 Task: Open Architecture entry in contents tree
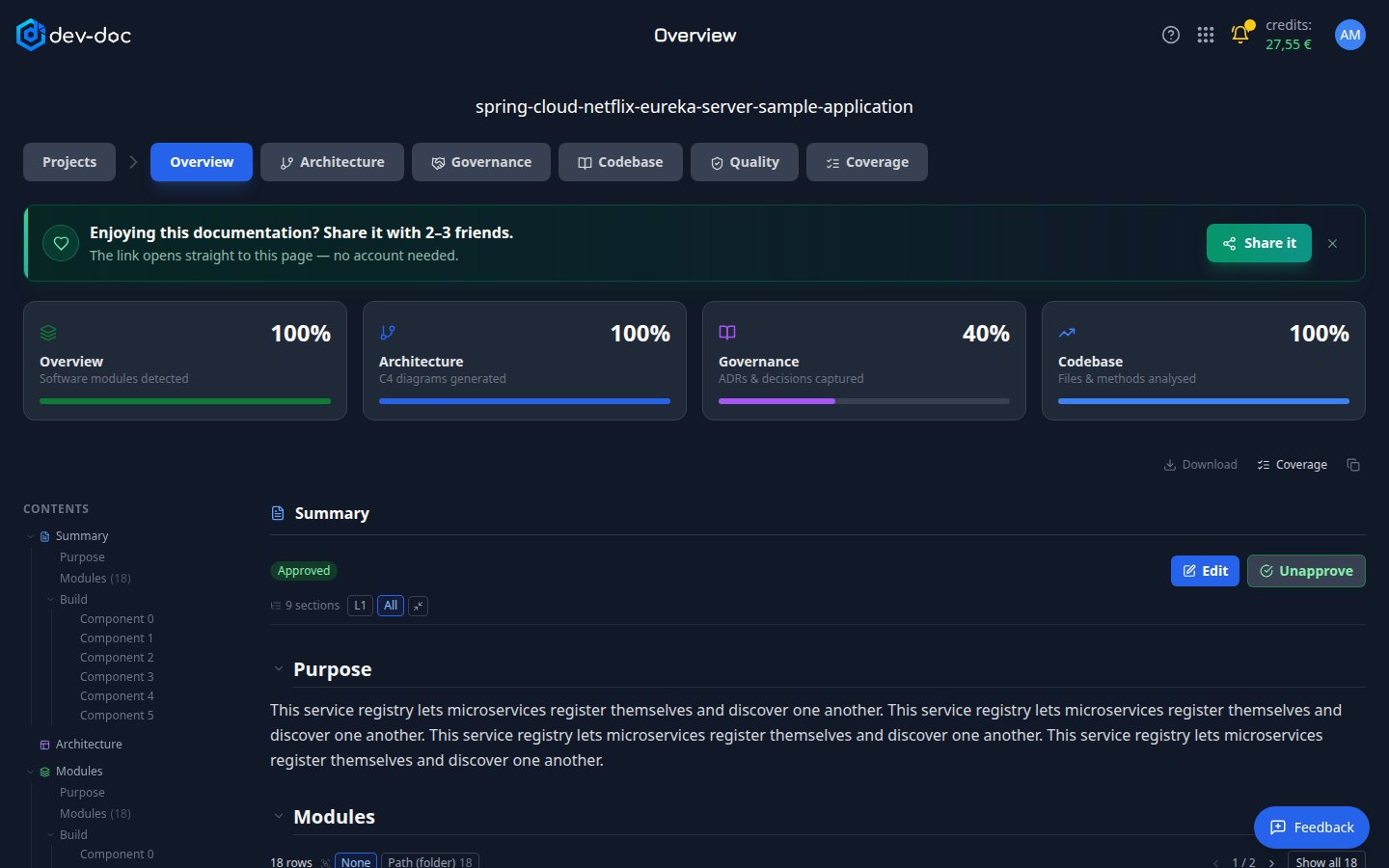click(89, 745)
